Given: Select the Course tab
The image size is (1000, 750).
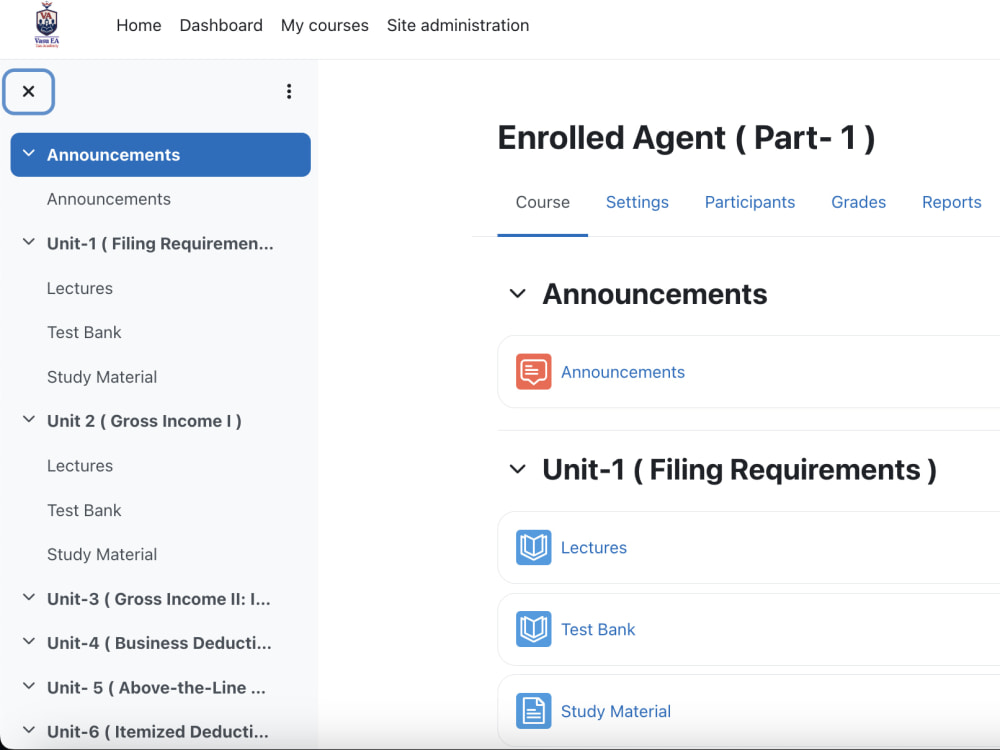Looking at the screenshot, I should tap(543, 203).
